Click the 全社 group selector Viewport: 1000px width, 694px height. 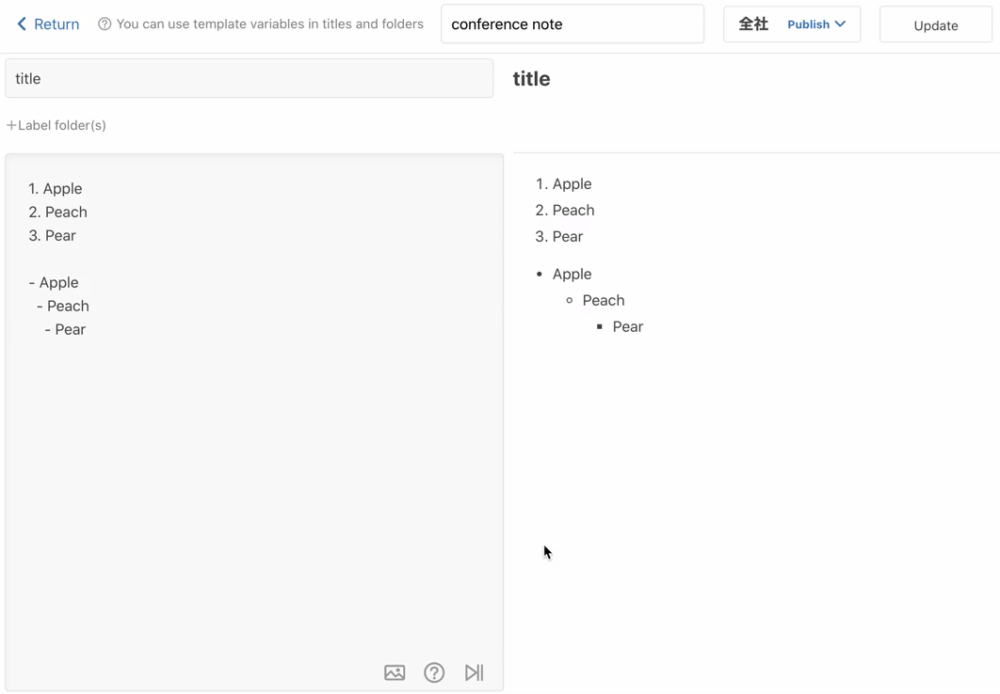(x=753, y=24)
